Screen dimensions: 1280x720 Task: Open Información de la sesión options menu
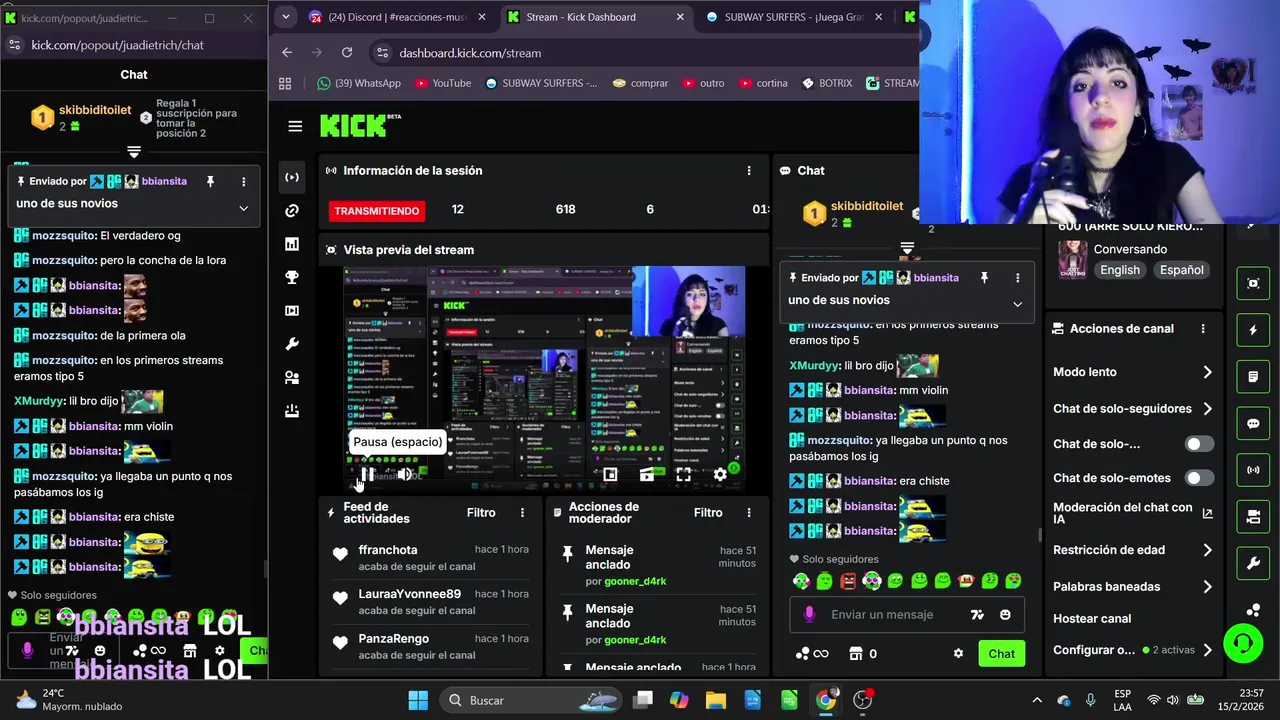click(749, 171)
